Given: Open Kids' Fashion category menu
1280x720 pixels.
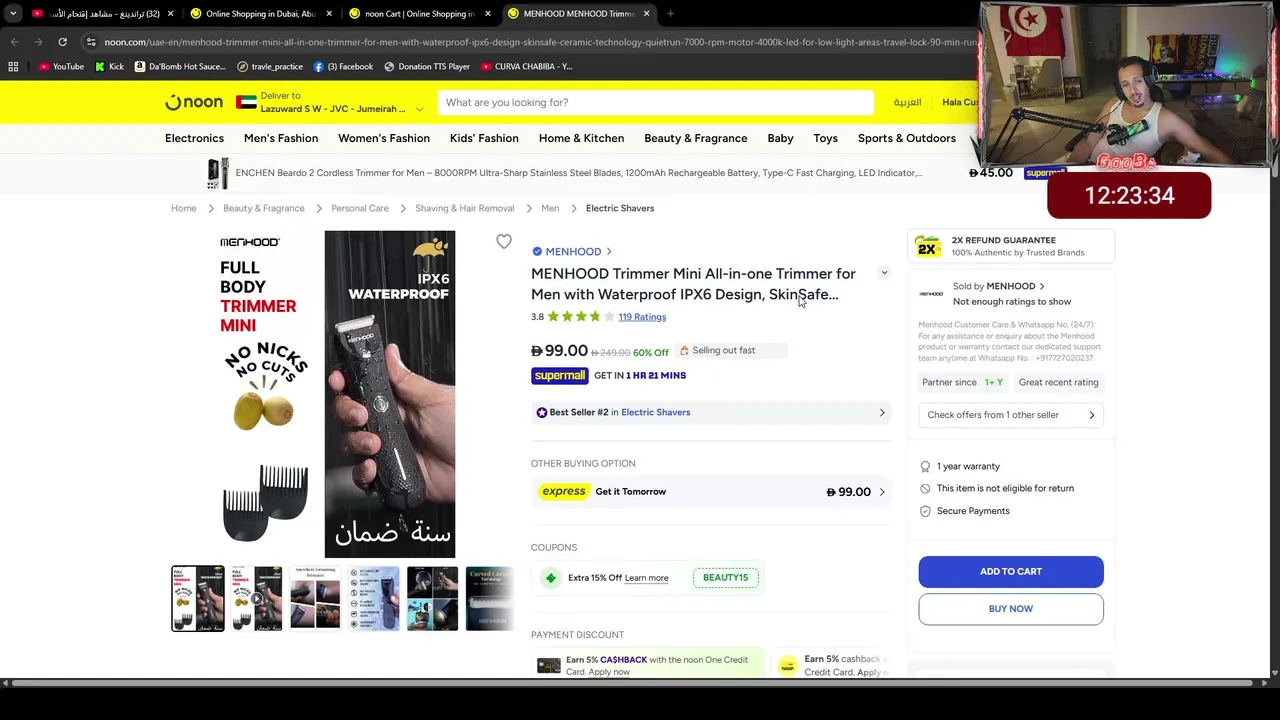Looking at the screenshot, I should pos(484,138).
